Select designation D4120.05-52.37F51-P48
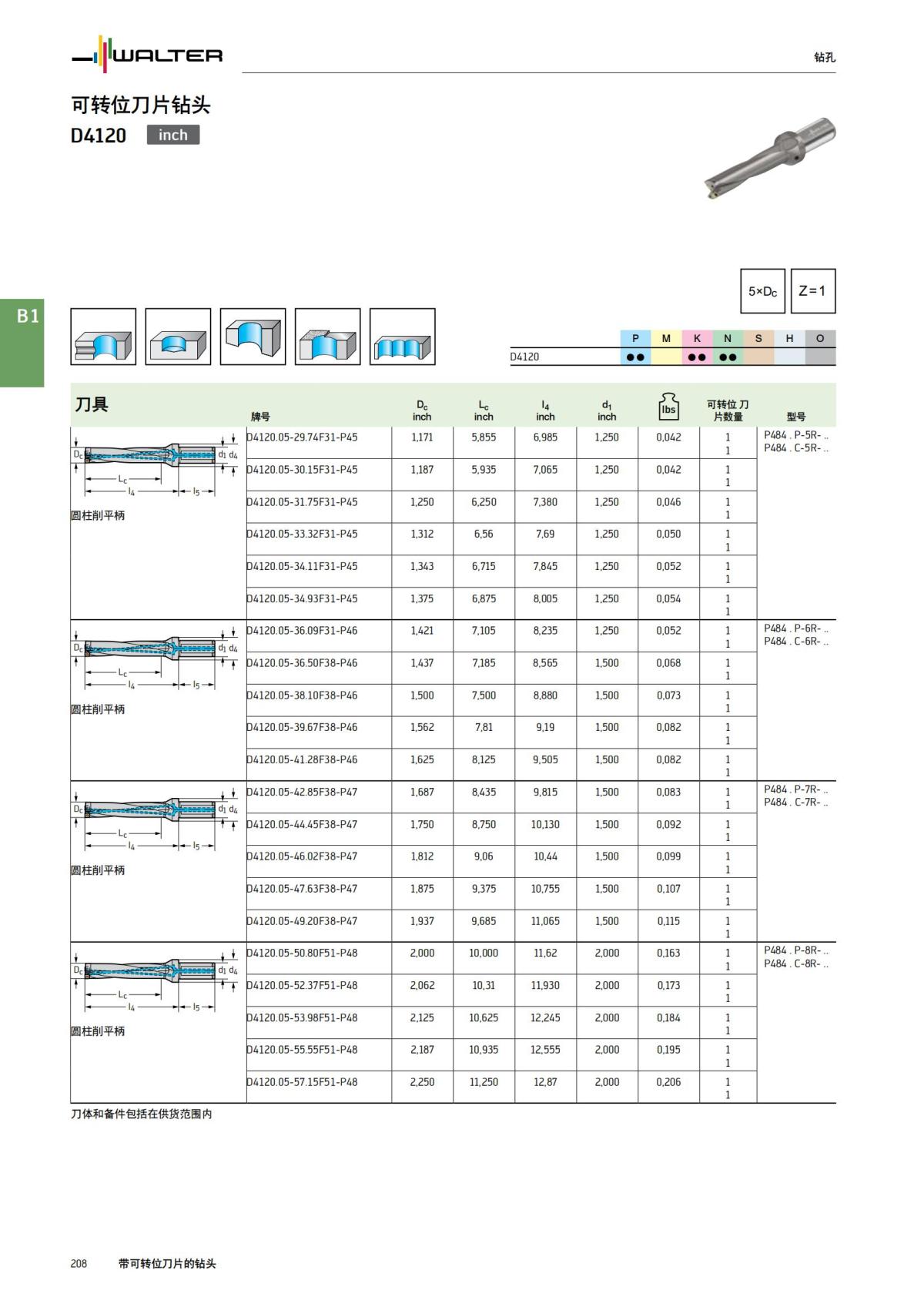This screenshot has height=1307, width=924. coord(302,985)
